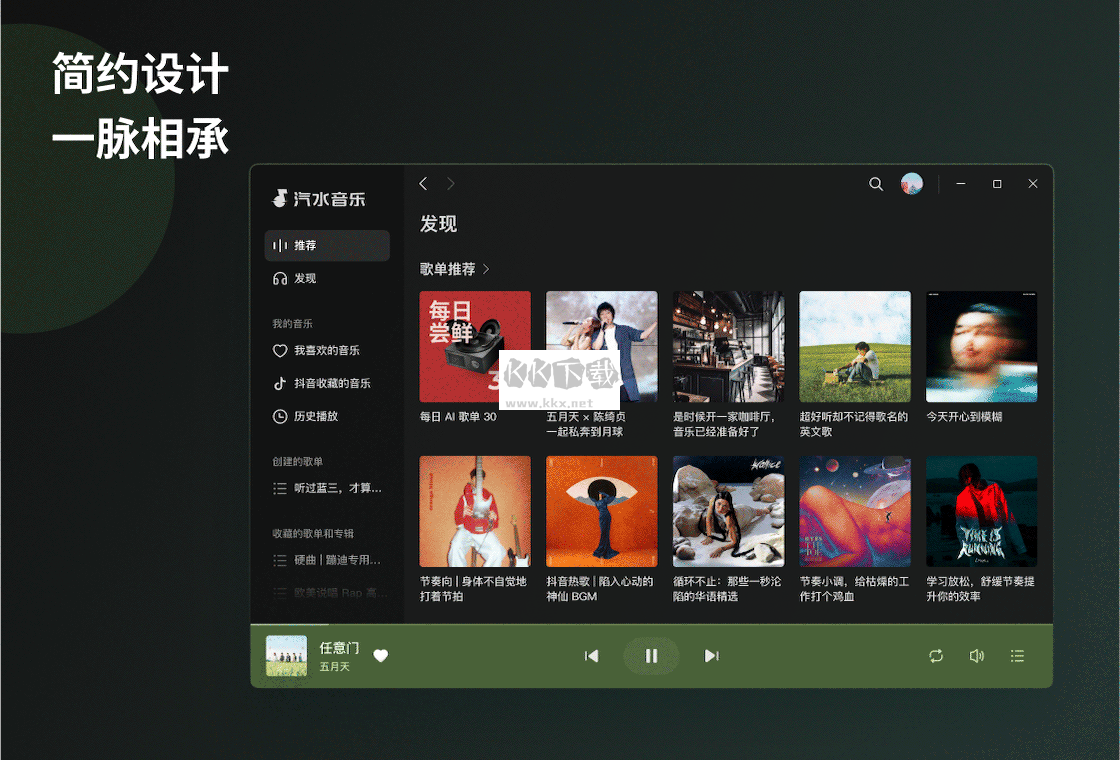Image resolution: width=1120 pixels, height=760 pixels.
Task: Pause the currently playing song
Action: [x=651, y=655]
